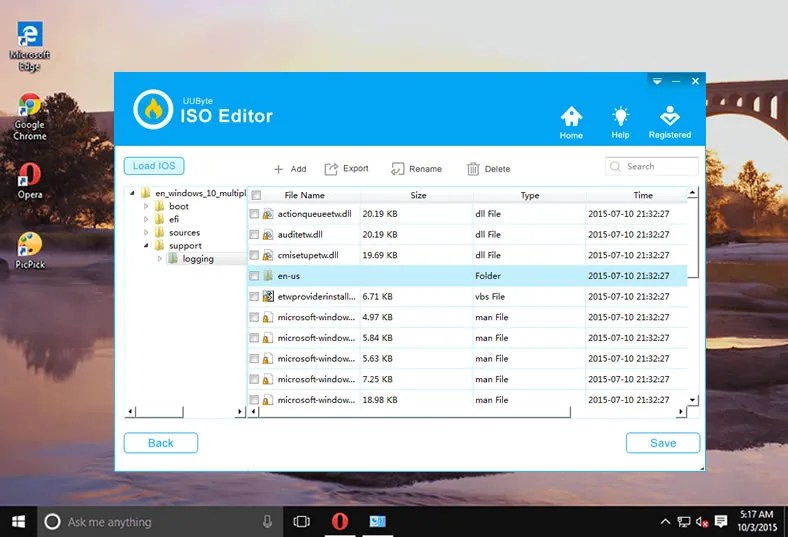Click the etwproviderinstall vbs file icon
Screen dimensions: 788x537
268,297
